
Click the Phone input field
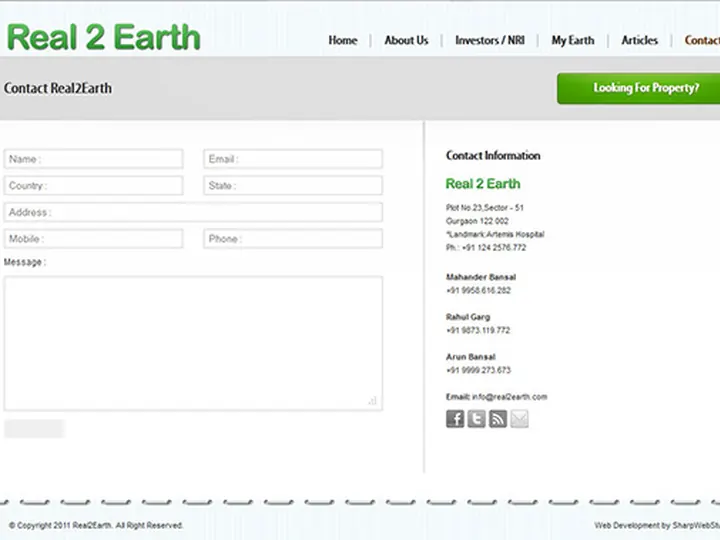click(x=293, y=239)
